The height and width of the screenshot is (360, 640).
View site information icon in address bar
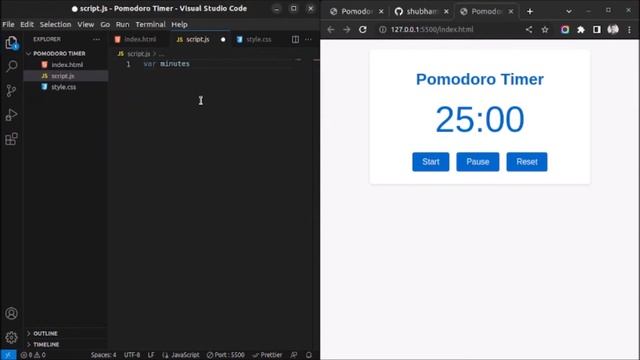pyautogui.click(x=382, y=29)
